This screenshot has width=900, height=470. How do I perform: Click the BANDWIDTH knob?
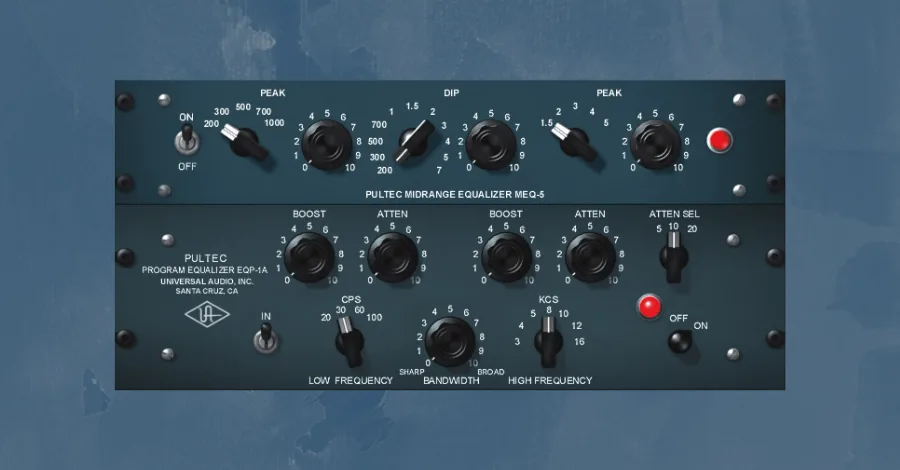click(x=450, y=341)
